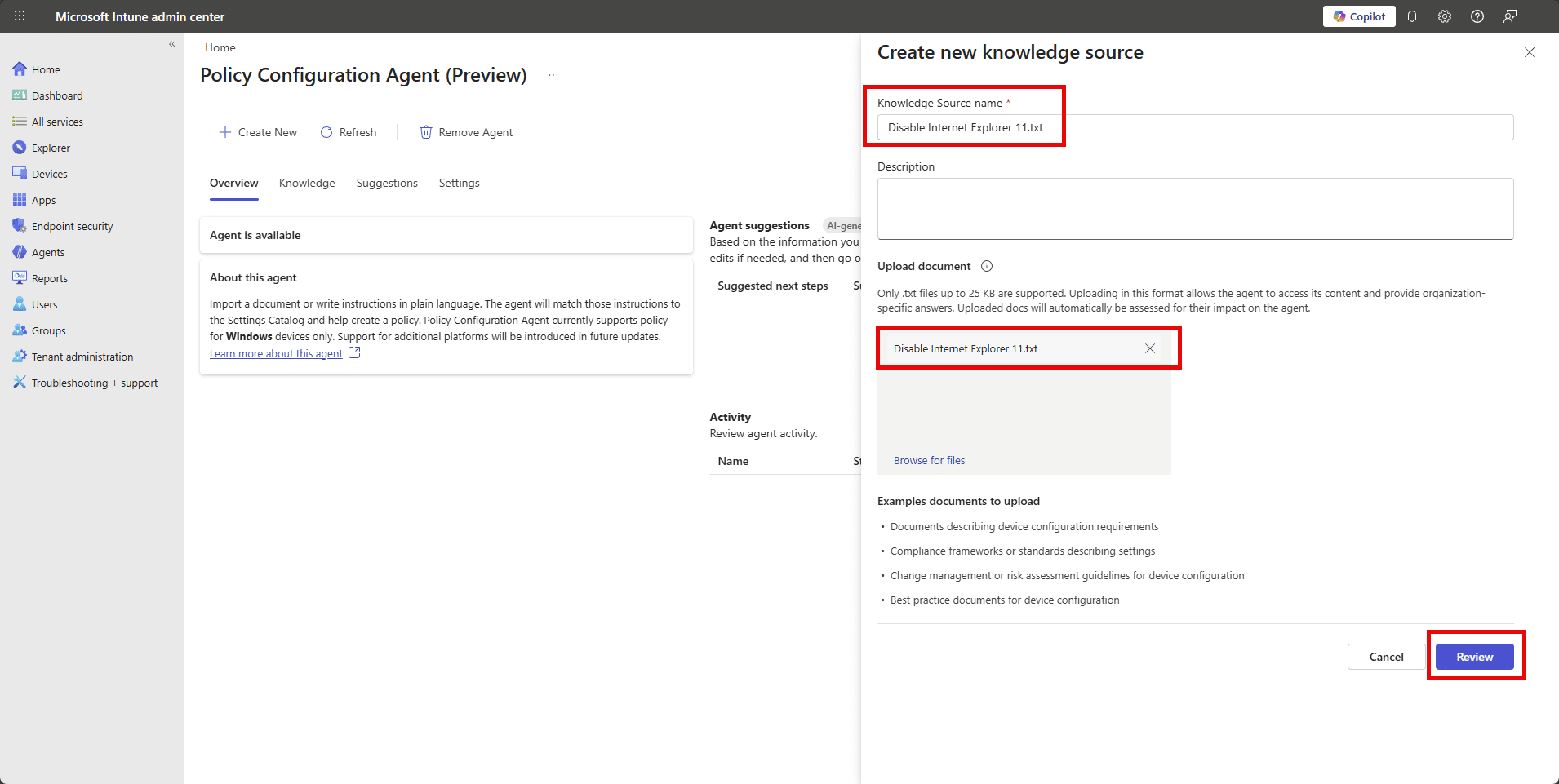The image size is (1559, 784).
Task: Open portal settings gear icon
Action: click(x=1445, y=16)
